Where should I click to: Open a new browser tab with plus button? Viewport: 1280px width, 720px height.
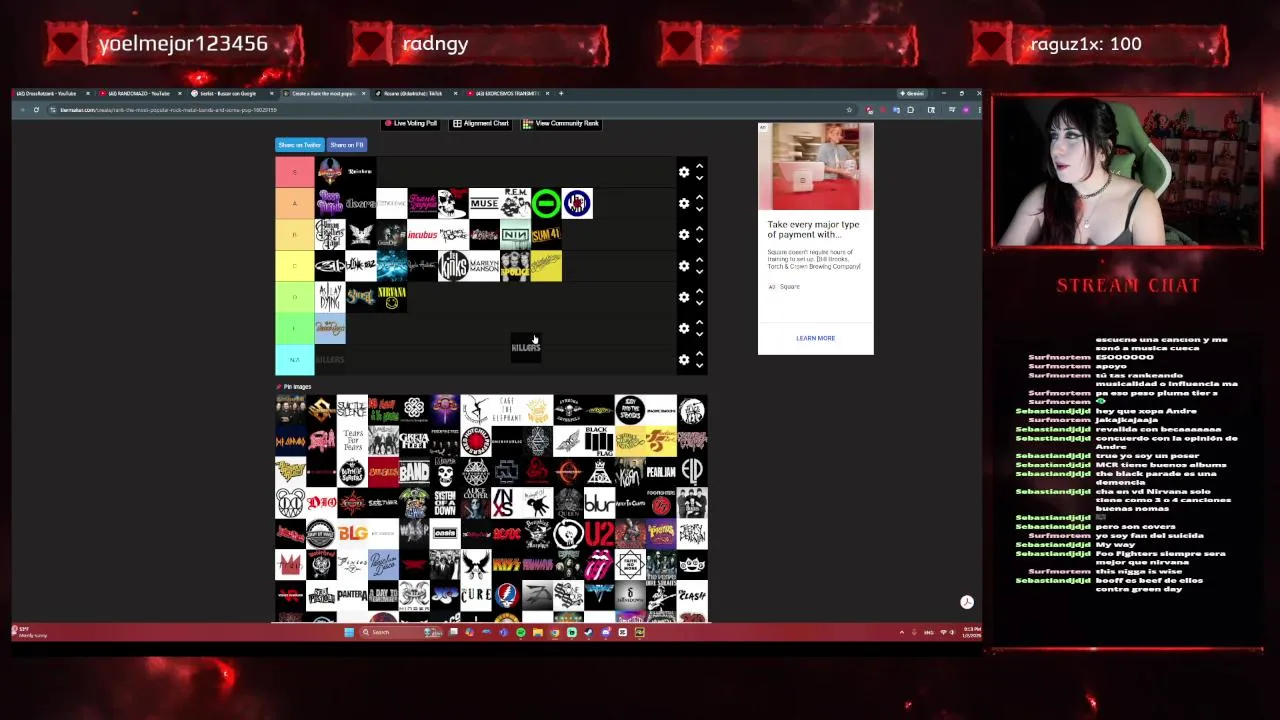point(561,93)
